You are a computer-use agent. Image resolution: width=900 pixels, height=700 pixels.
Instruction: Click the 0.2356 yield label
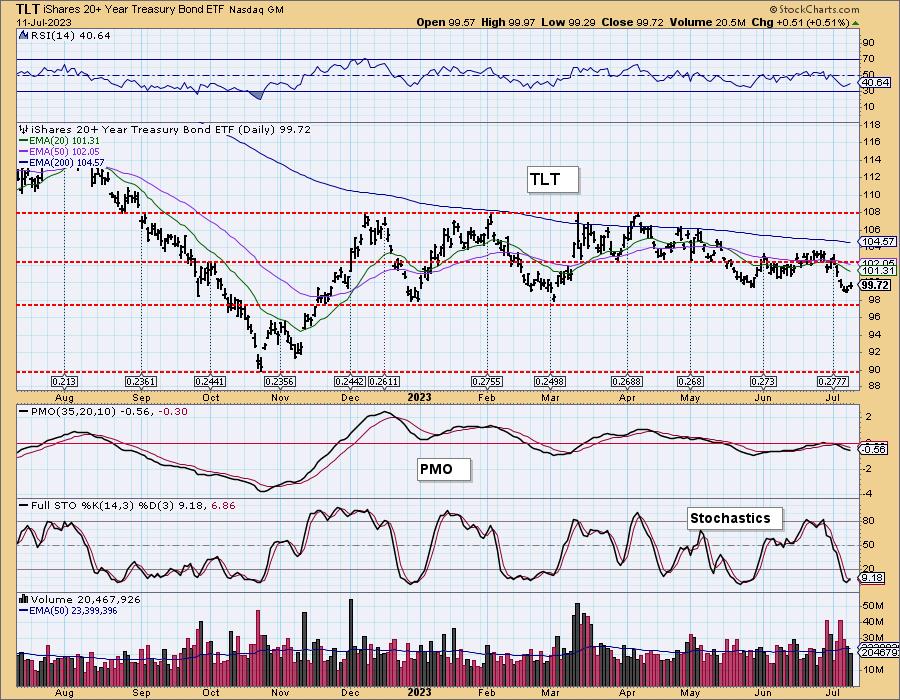coord(280,382)
